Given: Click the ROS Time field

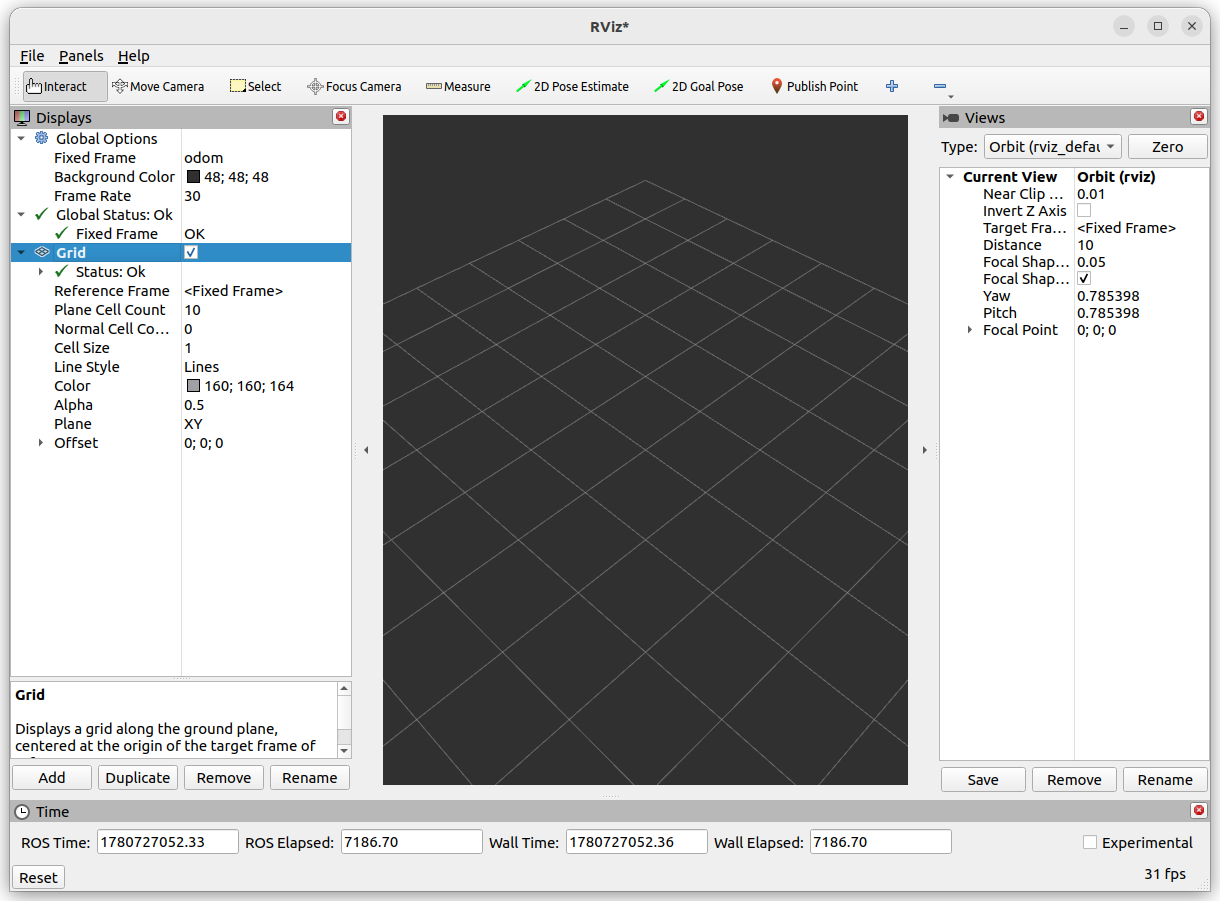Looking at the screenshot, I should pyautogui.click(x=168, y=842).
